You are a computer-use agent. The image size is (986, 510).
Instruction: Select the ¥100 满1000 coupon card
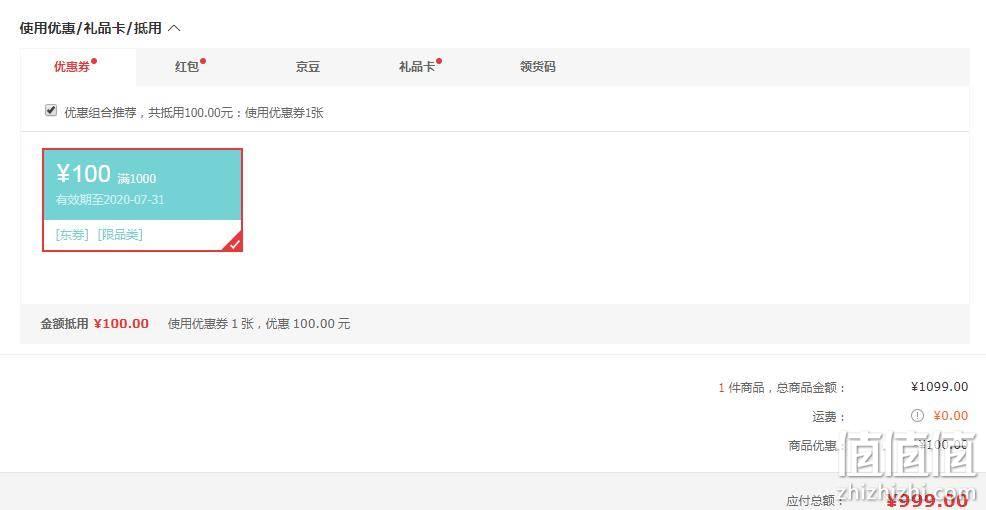(142, 200)
